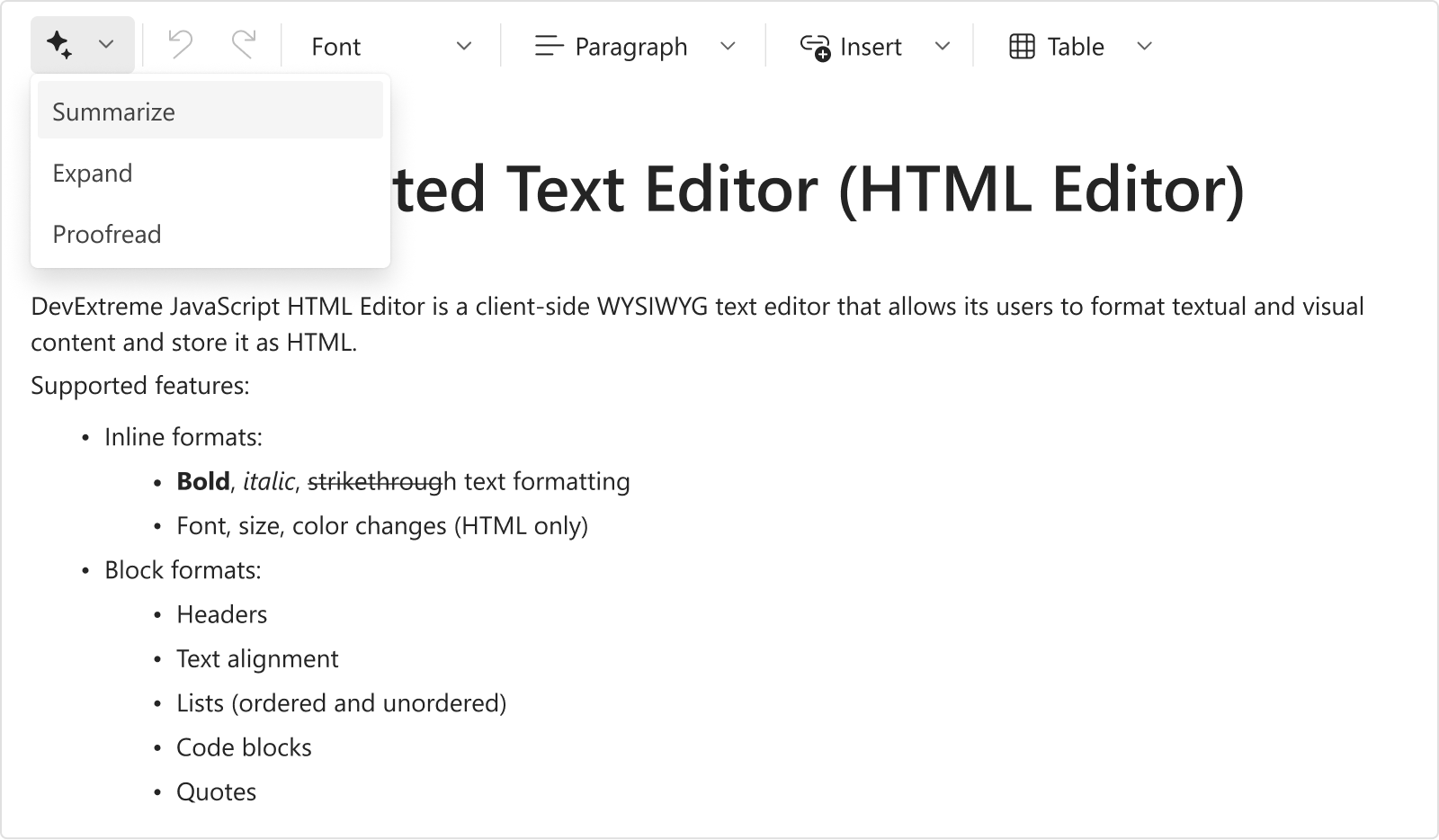The width and height of the screenshot is (1439, 840).
Task: Click the Insert toolbar label
Action: (871, 47)
